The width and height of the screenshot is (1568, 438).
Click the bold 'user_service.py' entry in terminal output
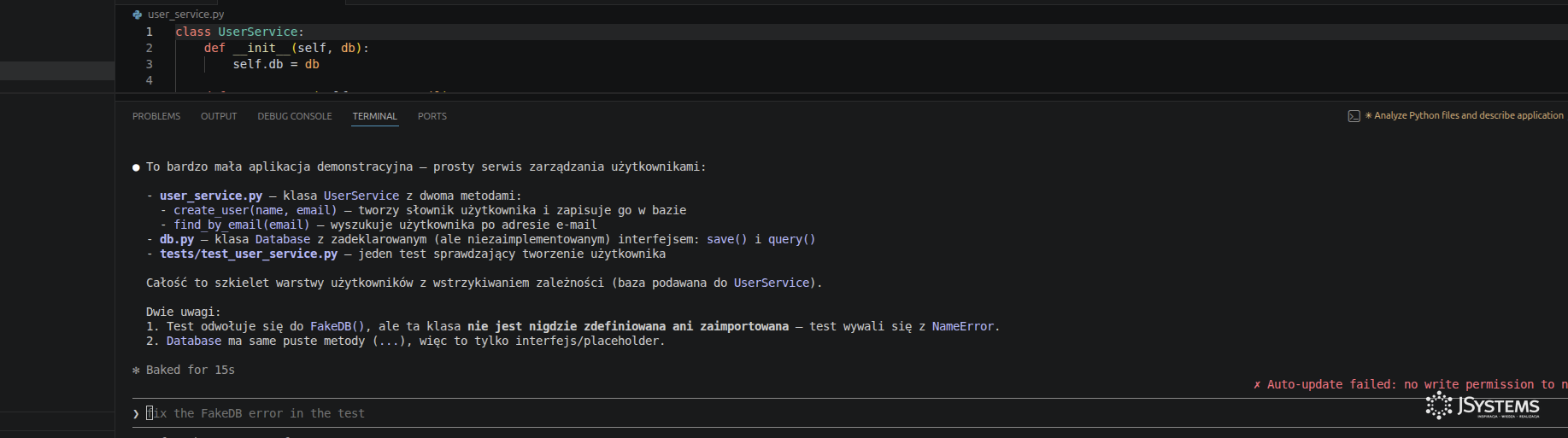[x=211, y=196]
